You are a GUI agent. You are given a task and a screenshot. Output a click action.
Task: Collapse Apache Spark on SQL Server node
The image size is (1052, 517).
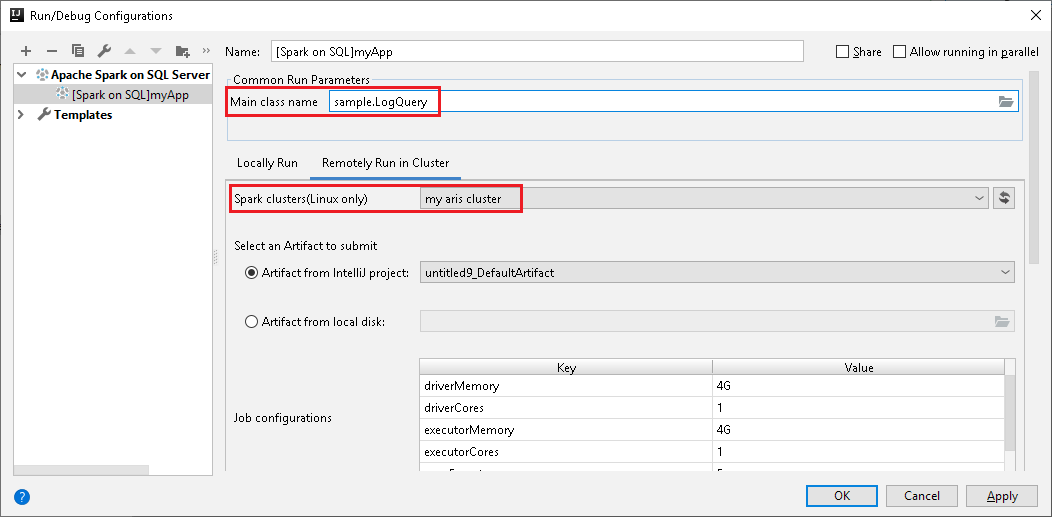pyautogui.click(x=21, y=74)
